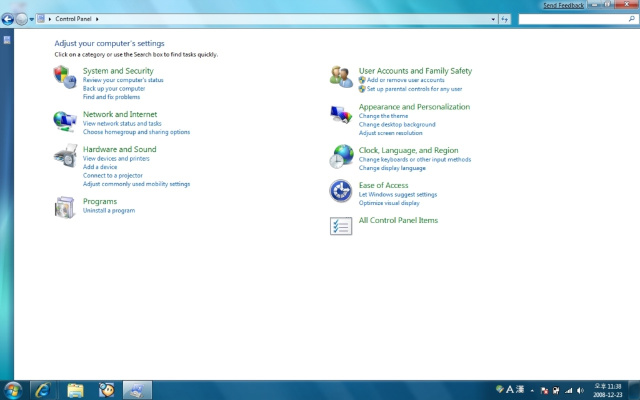
Task: Click Review your computer's status
Action: click(123, 80)
